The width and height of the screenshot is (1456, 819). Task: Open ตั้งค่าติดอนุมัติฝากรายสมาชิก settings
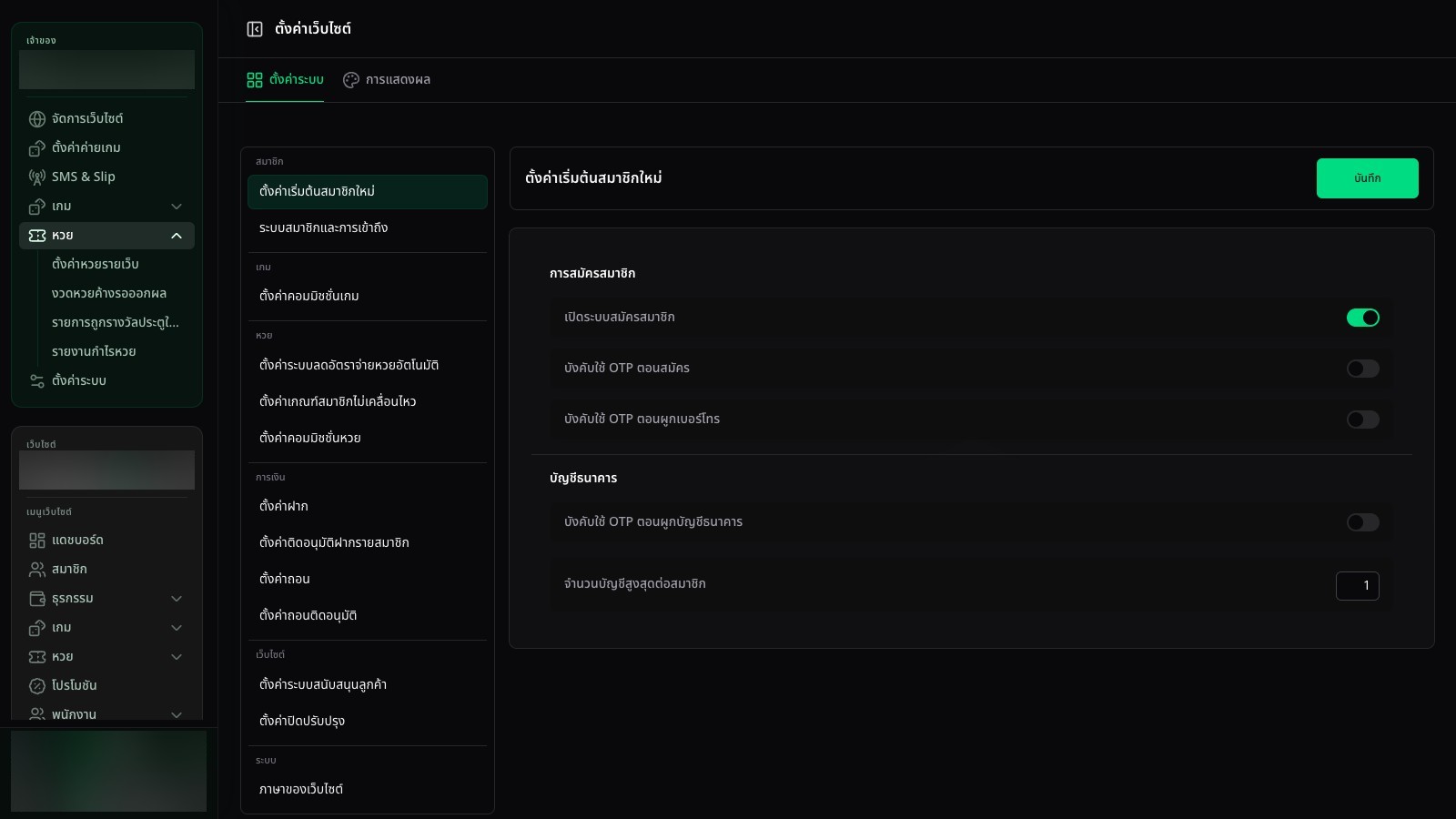click(368, 543)
